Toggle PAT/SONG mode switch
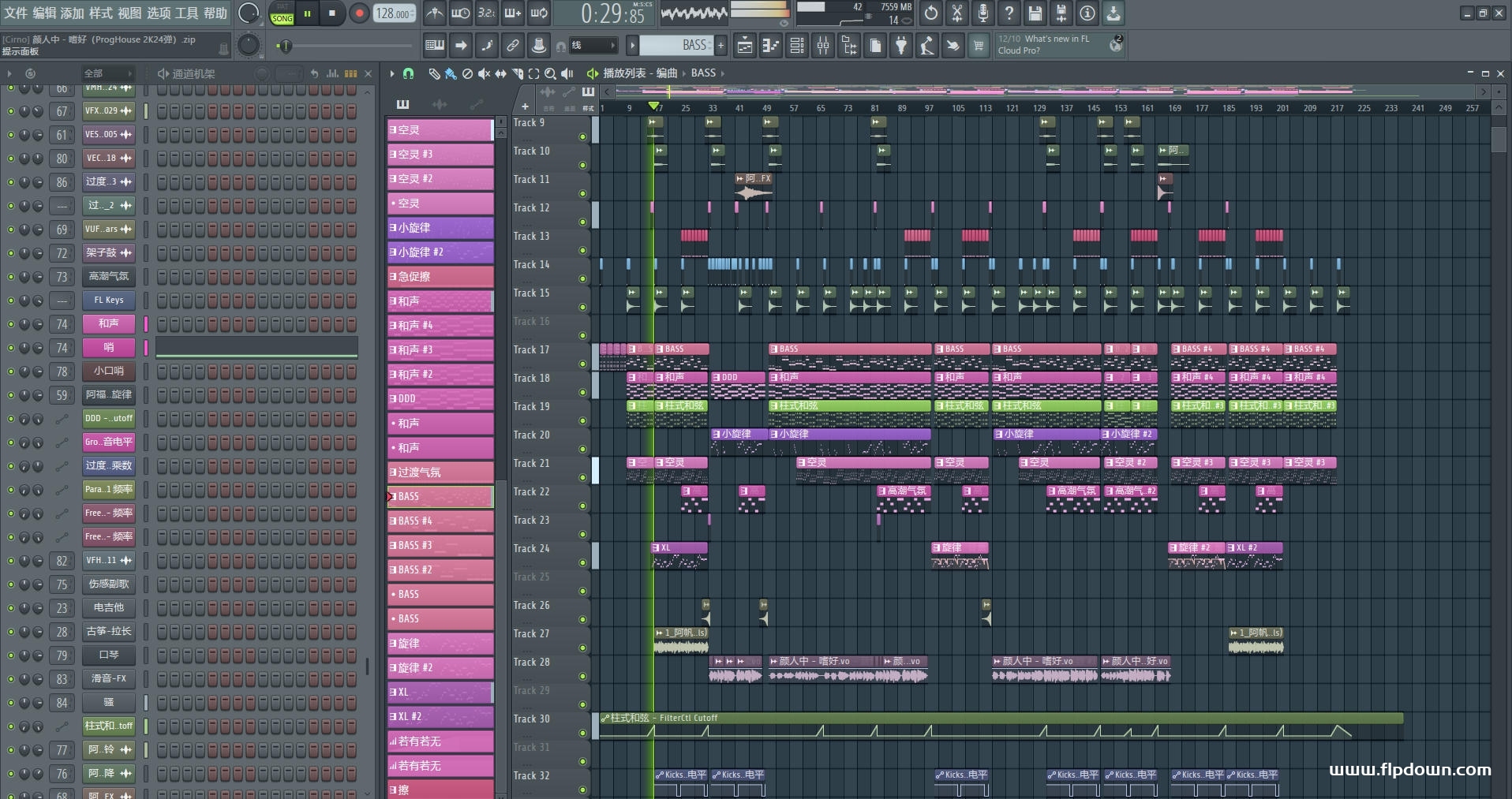Image resolution: width=1512 pixels, height=799 pixels. [282, 13]
